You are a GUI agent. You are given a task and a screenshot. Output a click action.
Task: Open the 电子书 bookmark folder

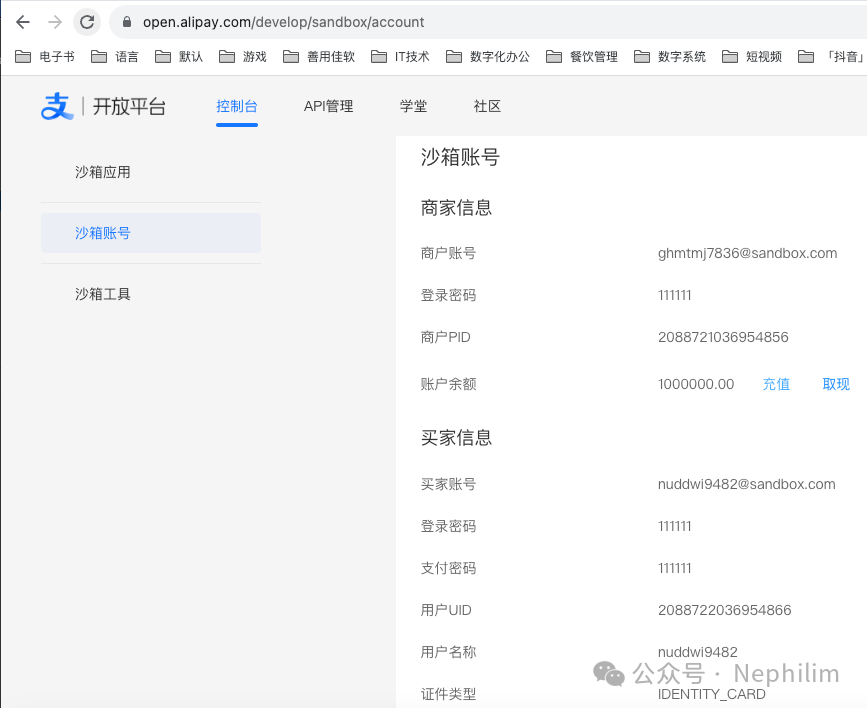(45, 56)
